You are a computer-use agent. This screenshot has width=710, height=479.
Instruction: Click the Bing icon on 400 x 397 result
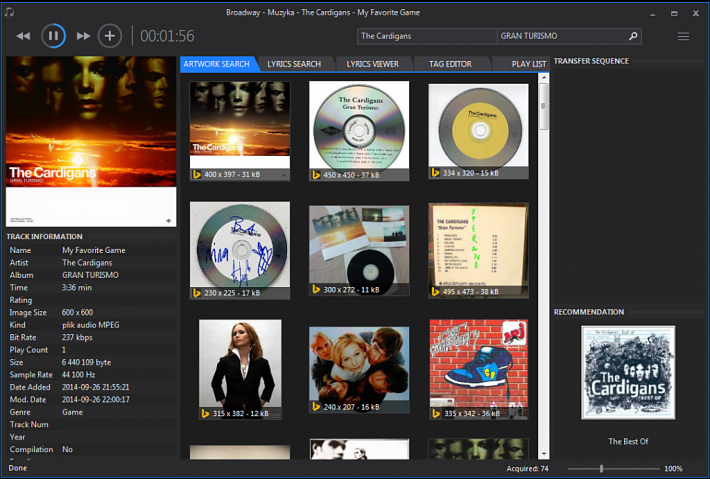click(197, 174)
